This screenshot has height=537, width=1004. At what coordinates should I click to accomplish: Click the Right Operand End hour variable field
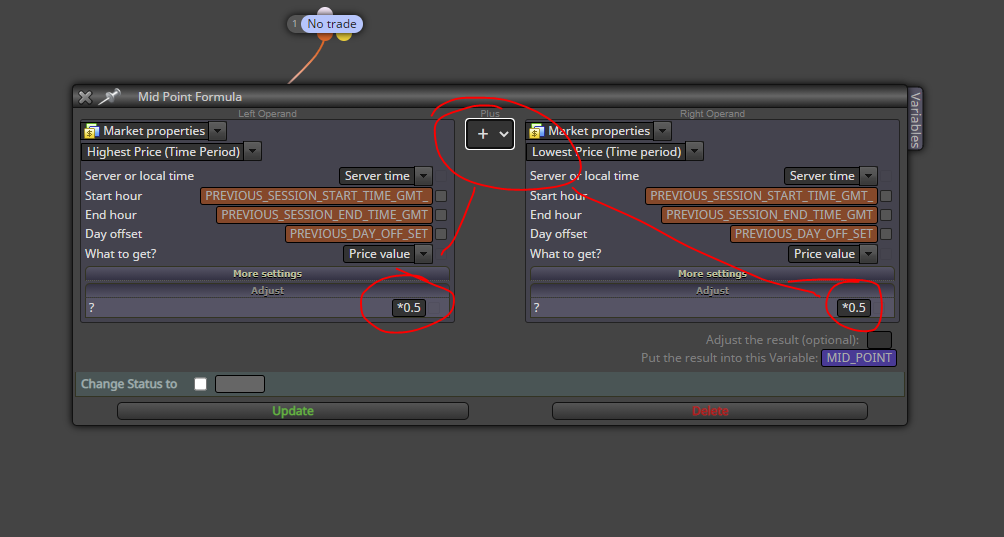coord(769,215)
